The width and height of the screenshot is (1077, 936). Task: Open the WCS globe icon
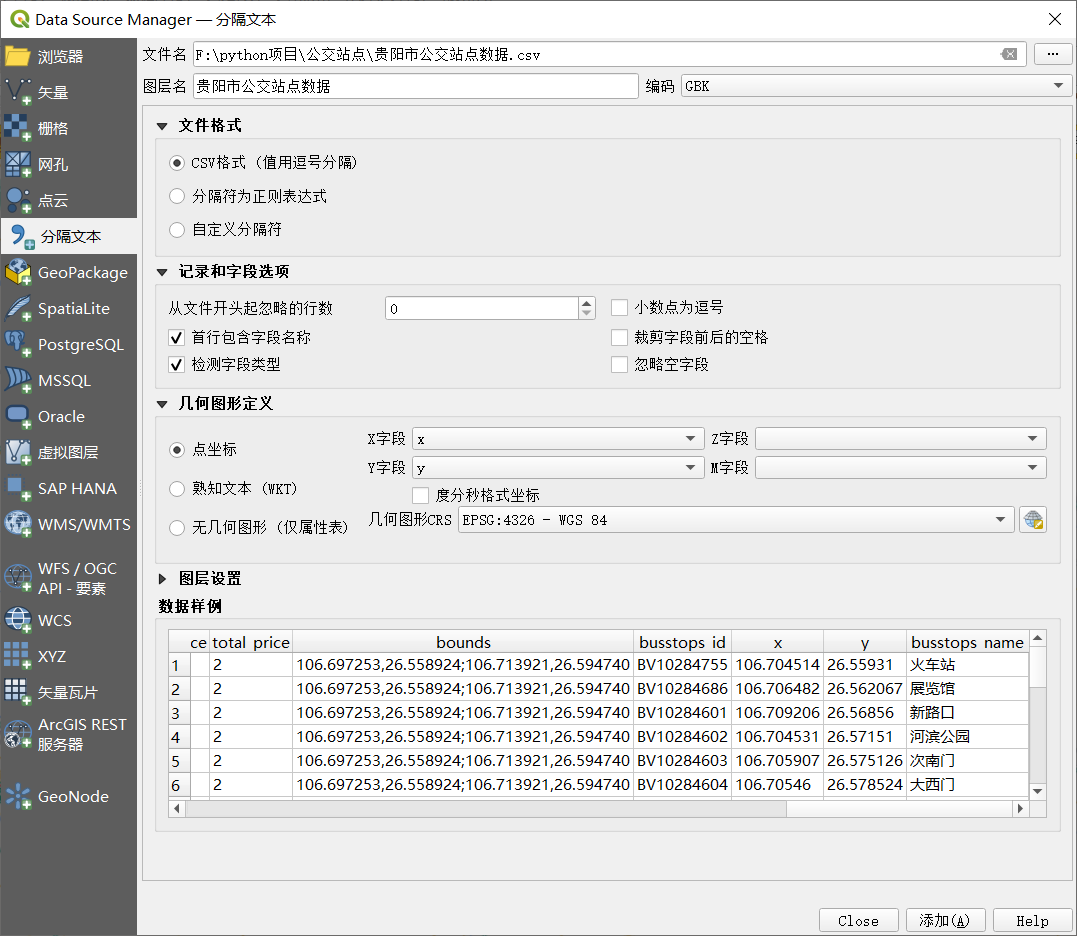(18, 620)
